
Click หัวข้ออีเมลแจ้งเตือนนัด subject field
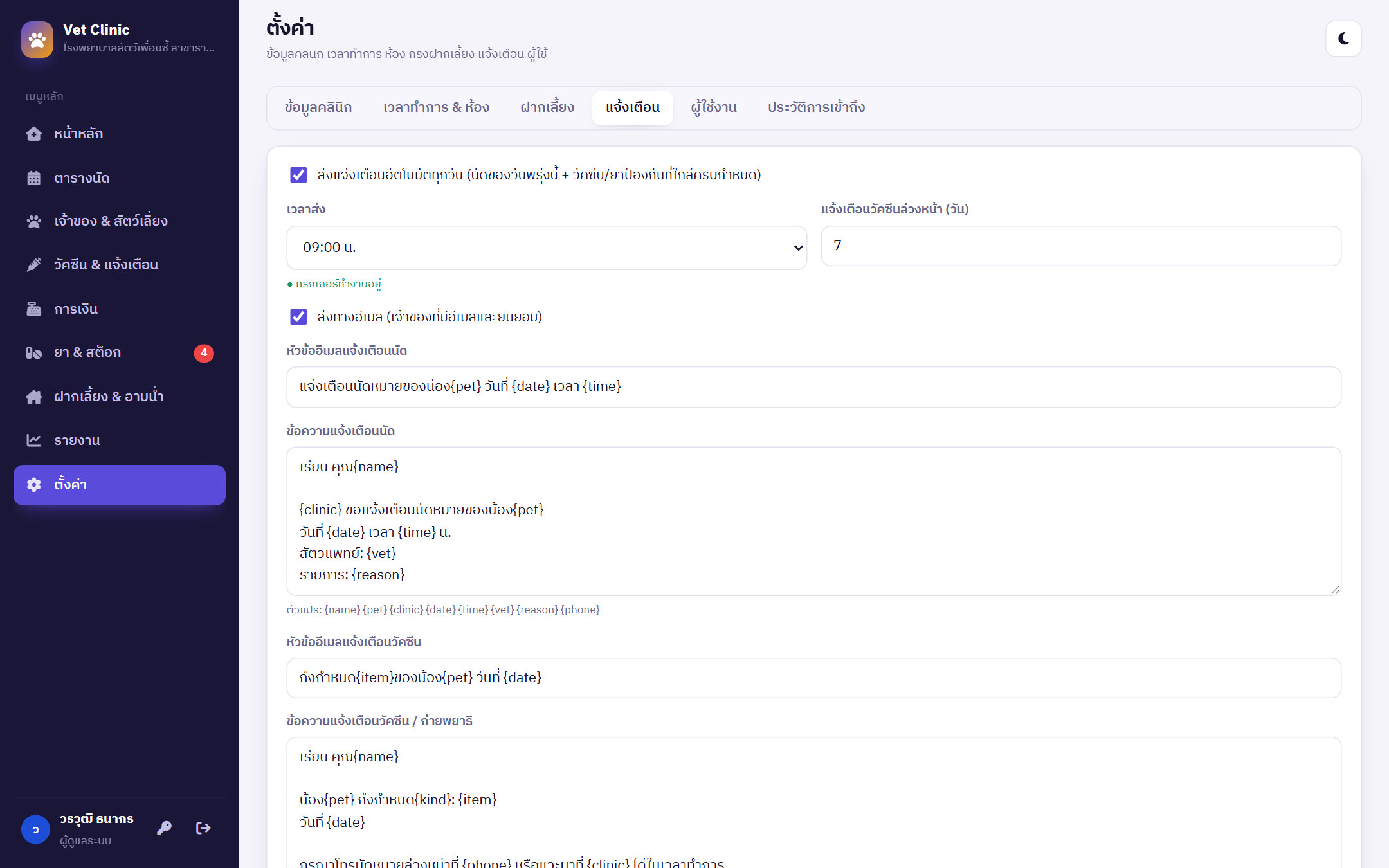pos(814,387)
